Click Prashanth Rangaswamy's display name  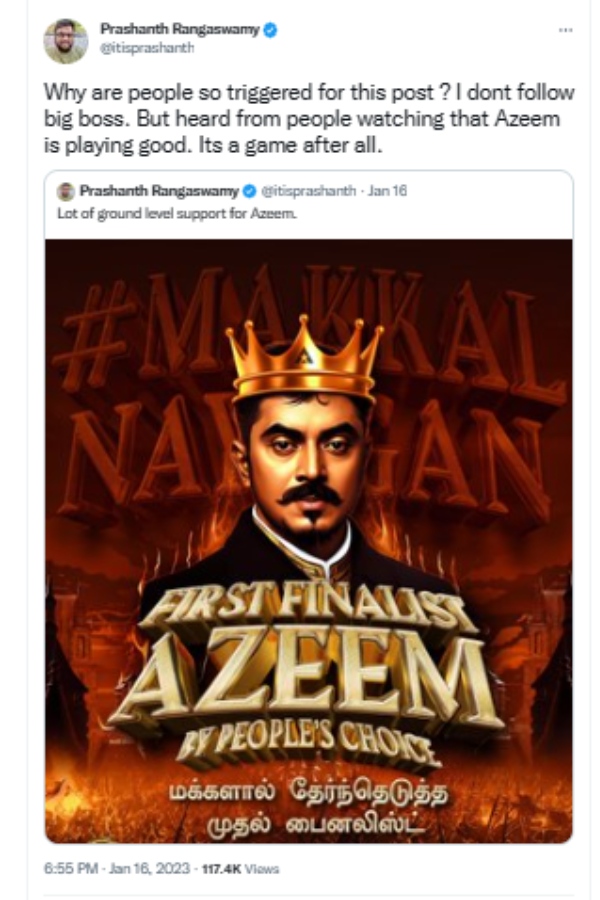(x=180, y=29)
